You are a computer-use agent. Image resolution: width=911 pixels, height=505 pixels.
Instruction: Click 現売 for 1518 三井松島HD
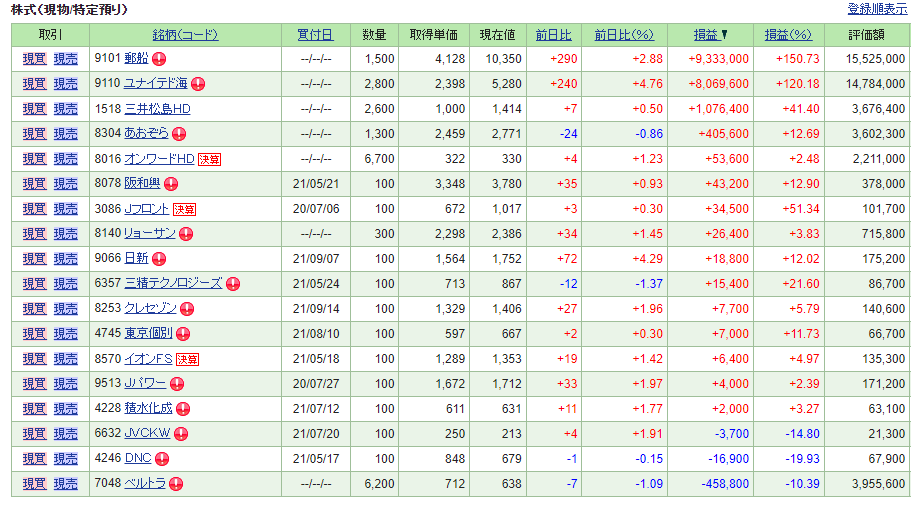click(66, 109)
